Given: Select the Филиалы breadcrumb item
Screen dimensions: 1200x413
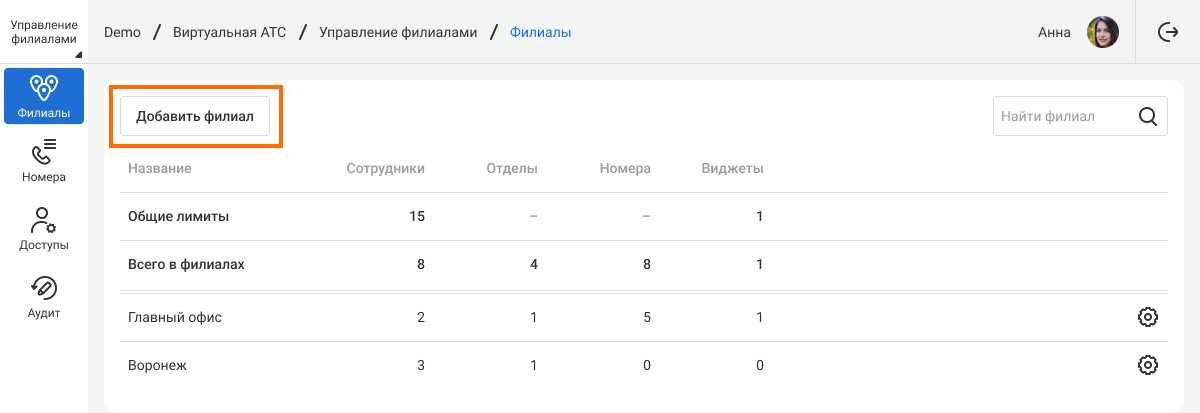Looking at the screenshot, I should click(x=540, y=32).
